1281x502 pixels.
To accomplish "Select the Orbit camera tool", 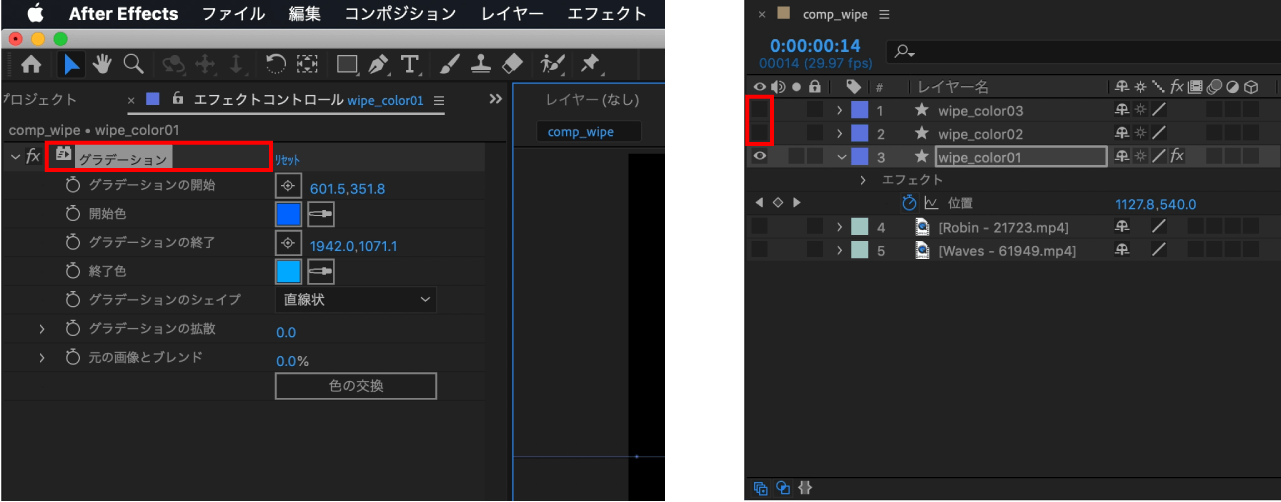I will (174, 65).
